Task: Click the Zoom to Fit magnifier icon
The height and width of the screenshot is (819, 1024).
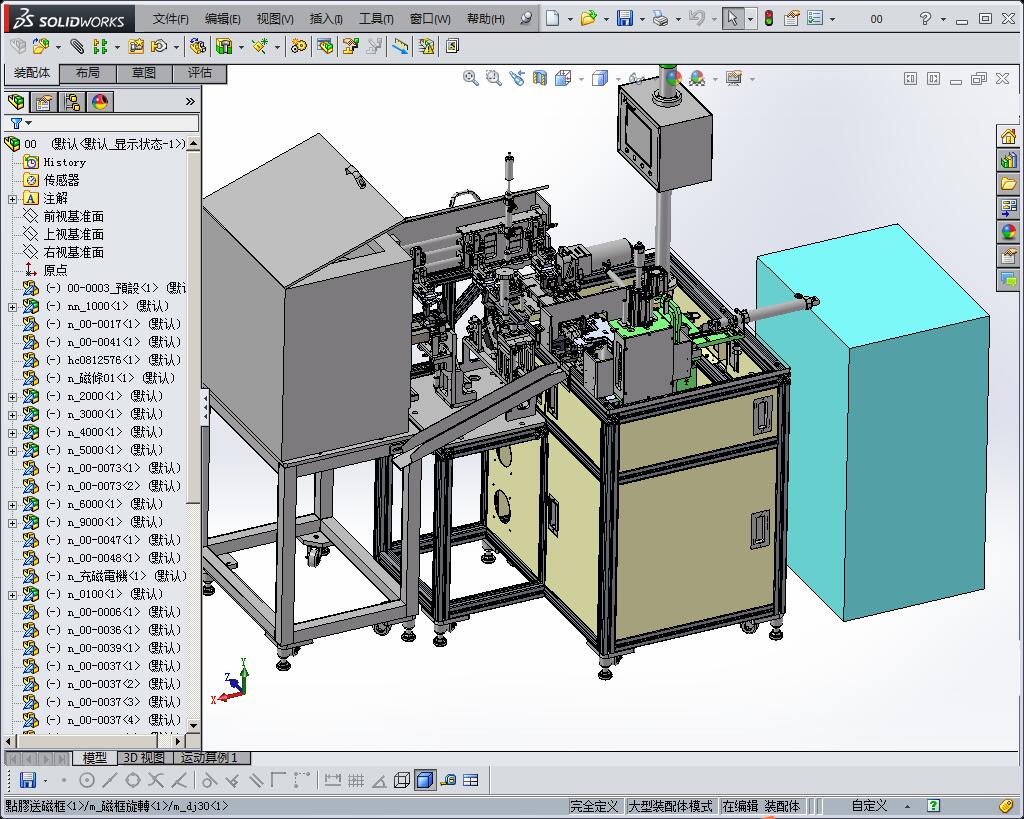Action: (470, 78)
